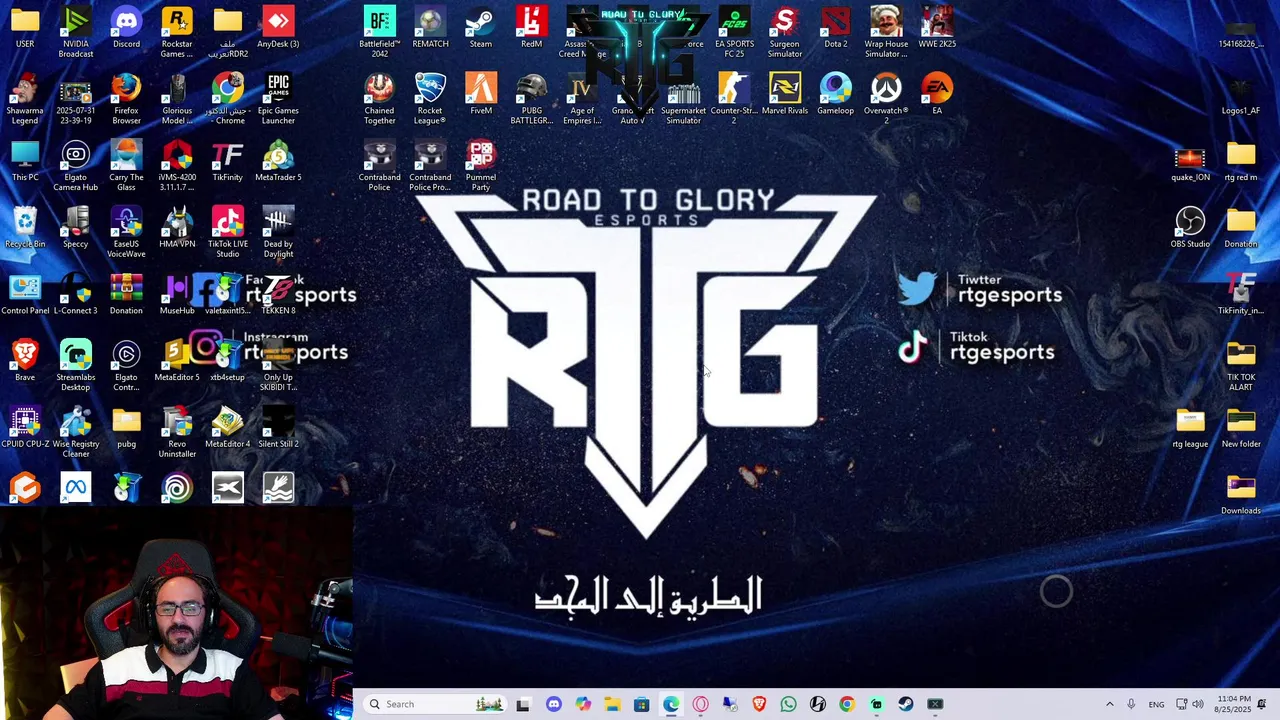Select the EaseUS VoiceWave icon
This screenshot has height=720, width=1280.
click(126, 232)
